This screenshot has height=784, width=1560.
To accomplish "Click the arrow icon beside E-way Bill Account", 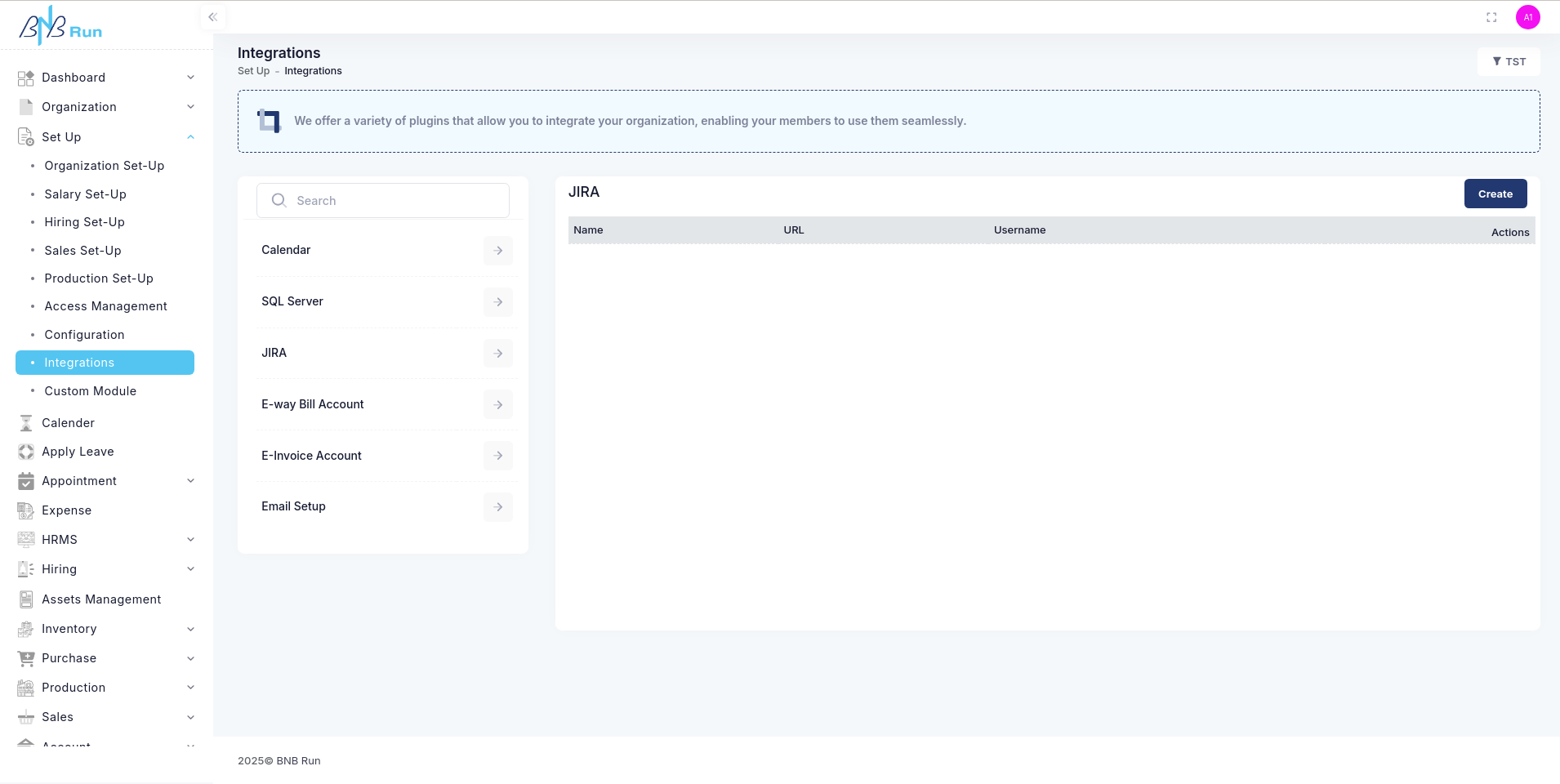I will (497, 405).
